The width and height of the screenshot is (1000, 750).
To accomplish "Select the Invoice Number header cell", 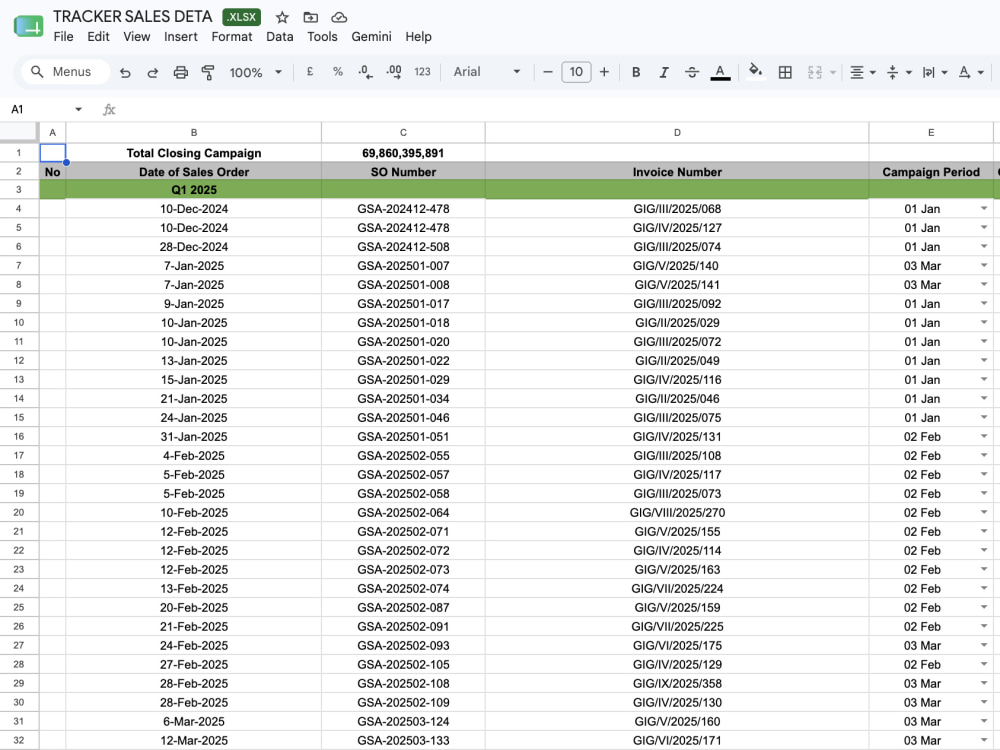I will click(677, 172).
